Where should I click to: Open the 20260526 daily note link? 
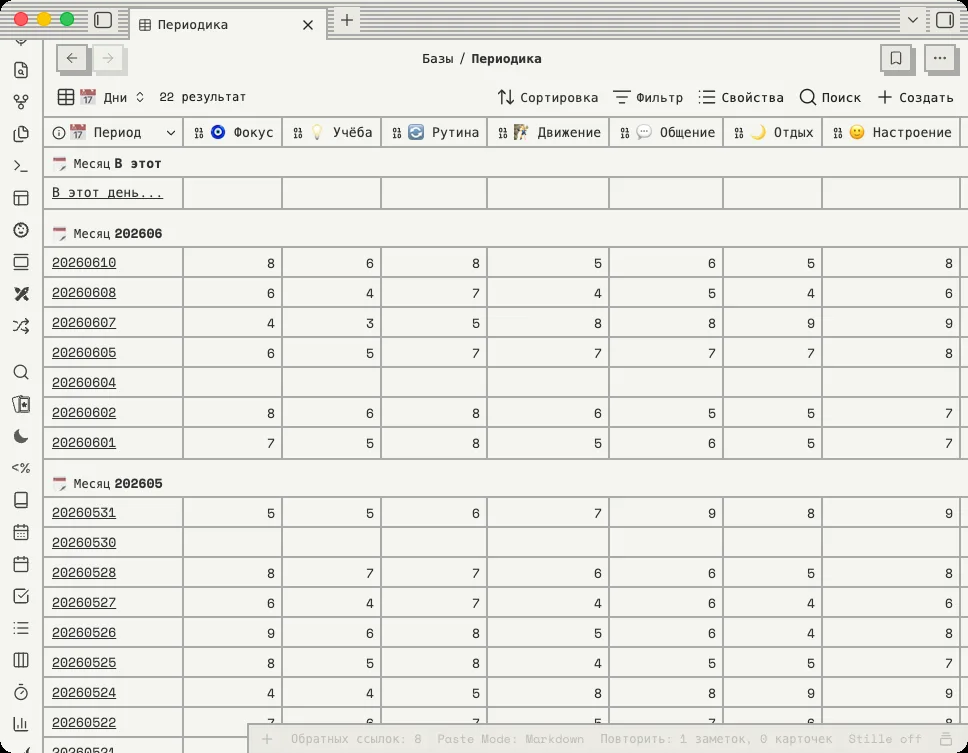click(84, 633)
